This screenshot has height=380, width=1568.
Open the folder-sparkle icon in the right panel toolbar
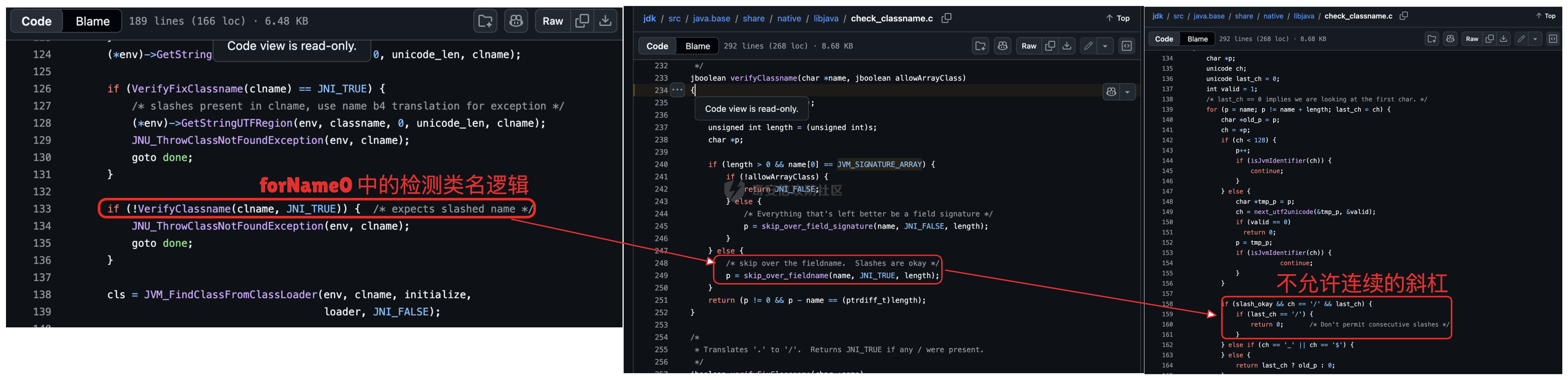point(1432,39)
